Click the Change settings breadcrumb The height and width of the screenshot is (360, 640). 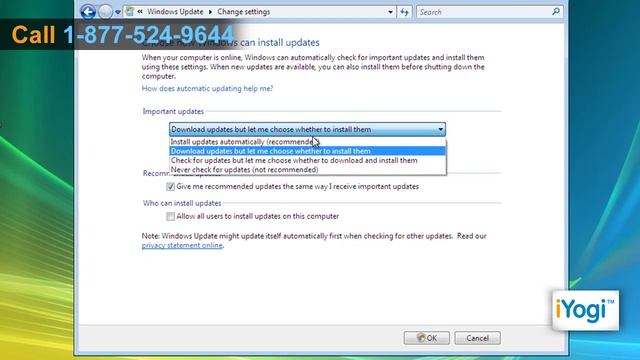(x=244, y=12)
